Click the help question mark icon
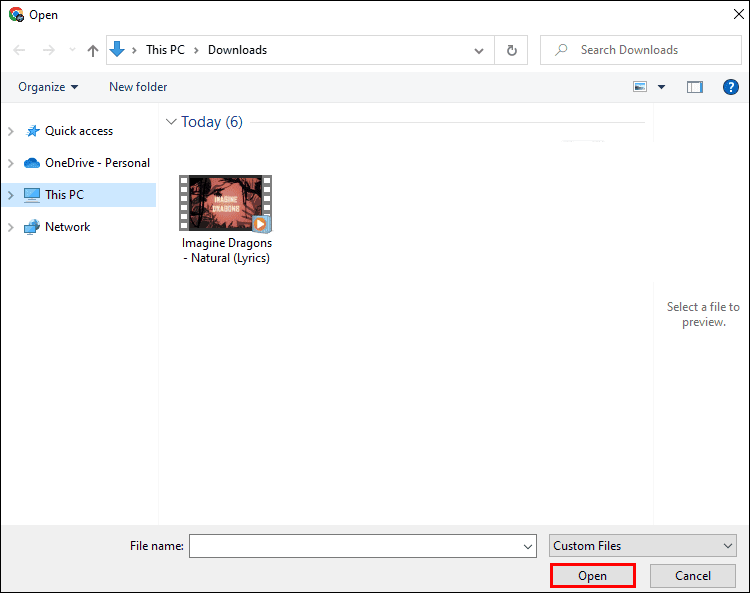 [730, 87]
